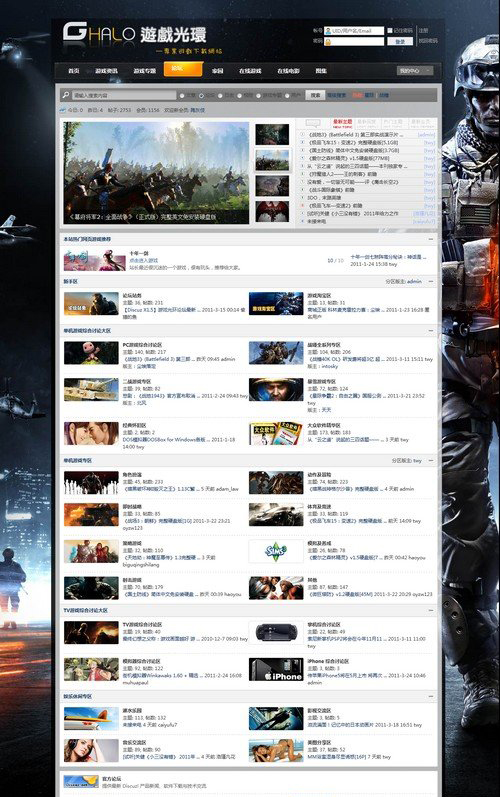Open the 游戏淘宝区 forum image

click(x=276, y=304)
